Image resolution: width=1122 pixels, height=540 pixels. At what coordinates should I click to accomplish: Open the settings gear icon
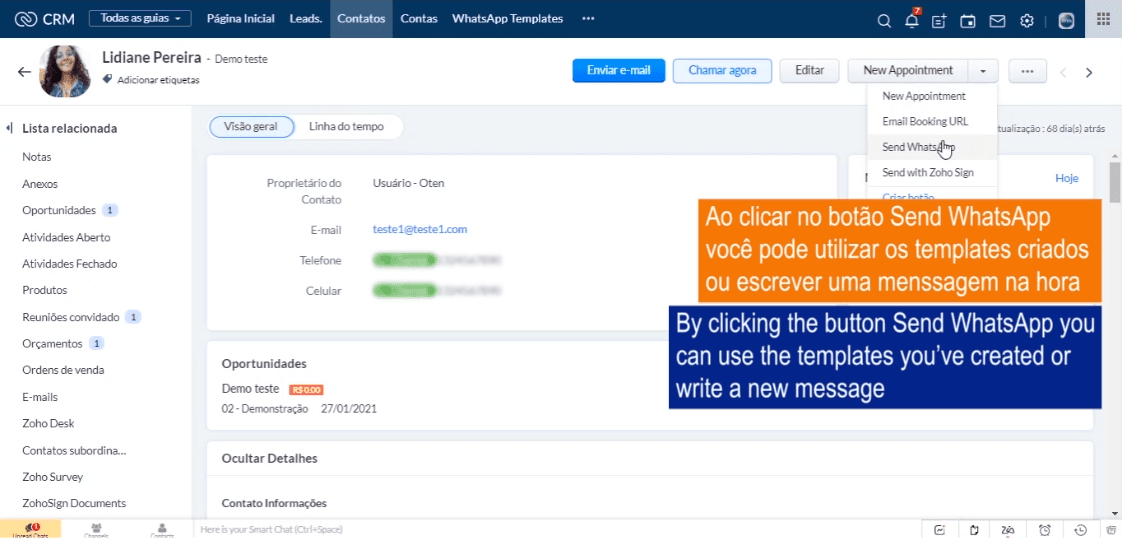tap(1026, 20)
